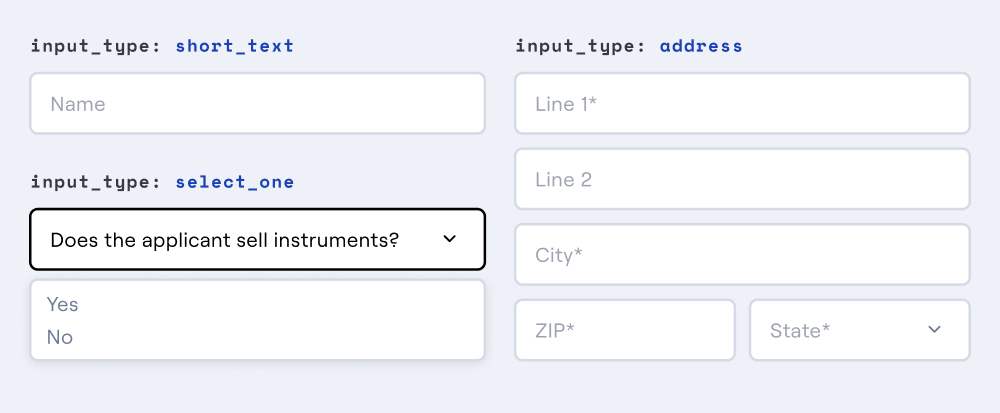1000x413 pixels.
Task: Focus the Name text field
Action: pyautogui.click(x=257, y=103)
